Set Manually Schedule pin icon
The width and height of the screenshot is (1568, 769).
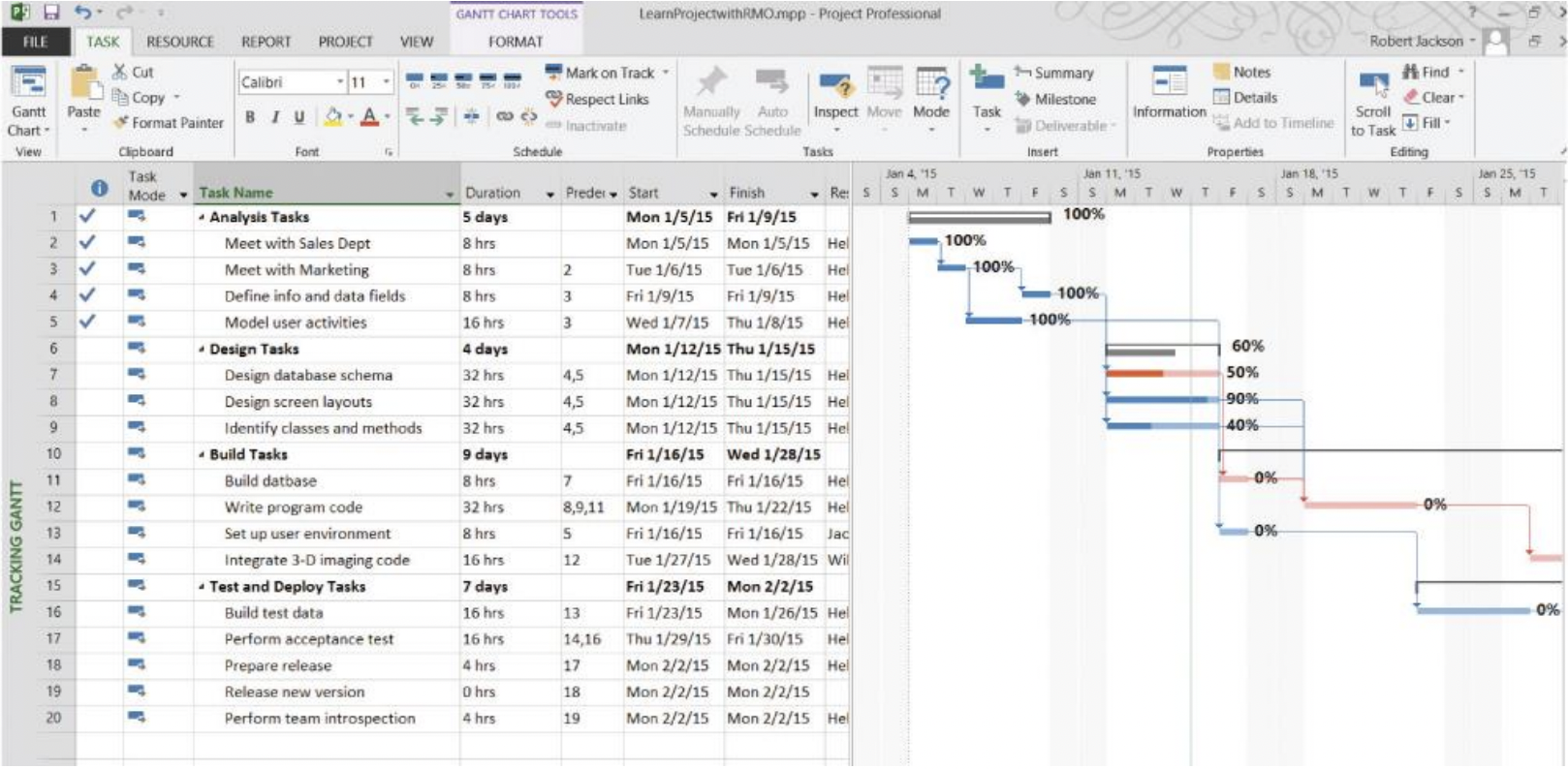(711, 82)
